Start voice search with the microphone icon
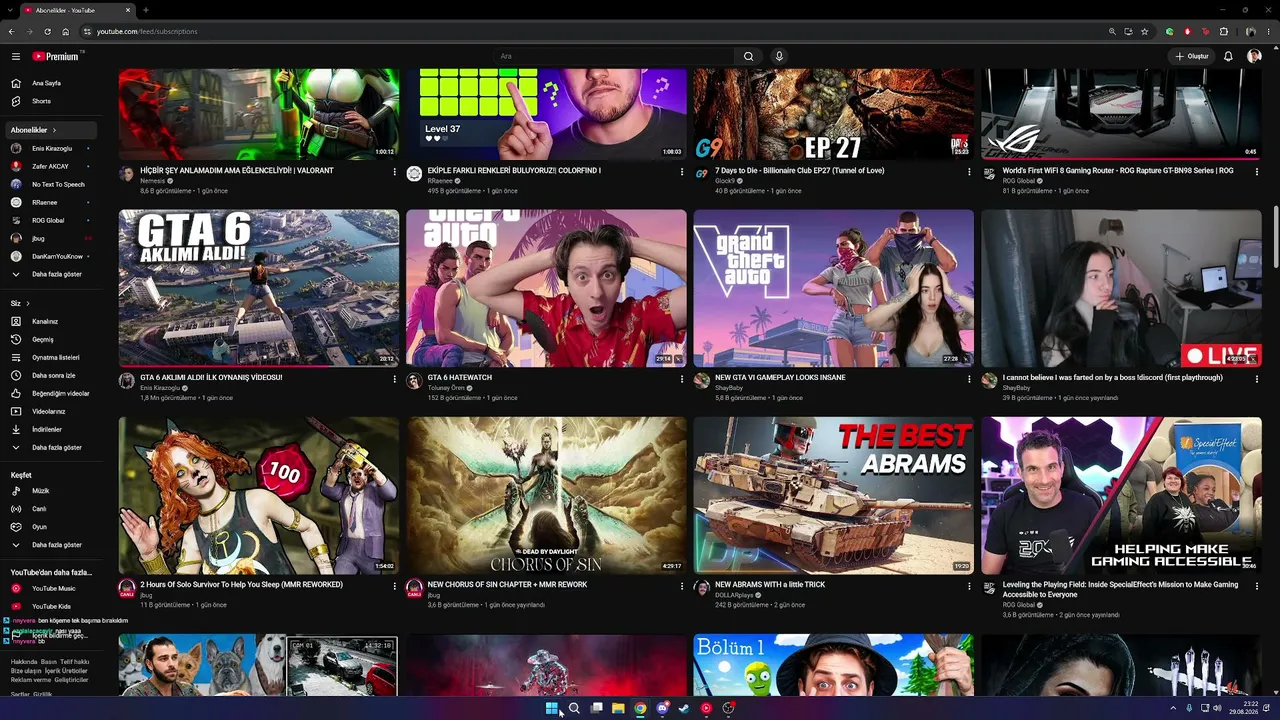Image resolution: width=1280 pixels, height=720 pixels. 779,56
